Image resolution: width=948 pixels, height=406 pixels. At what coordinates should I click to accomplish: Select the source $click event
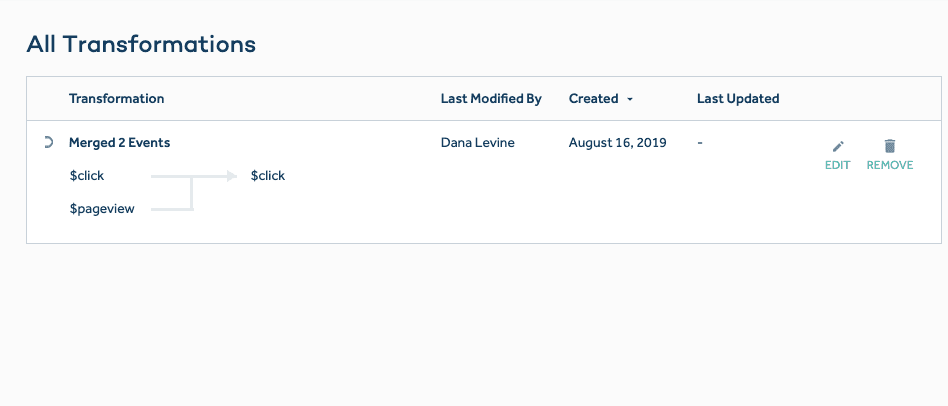[x=86, y=176]
